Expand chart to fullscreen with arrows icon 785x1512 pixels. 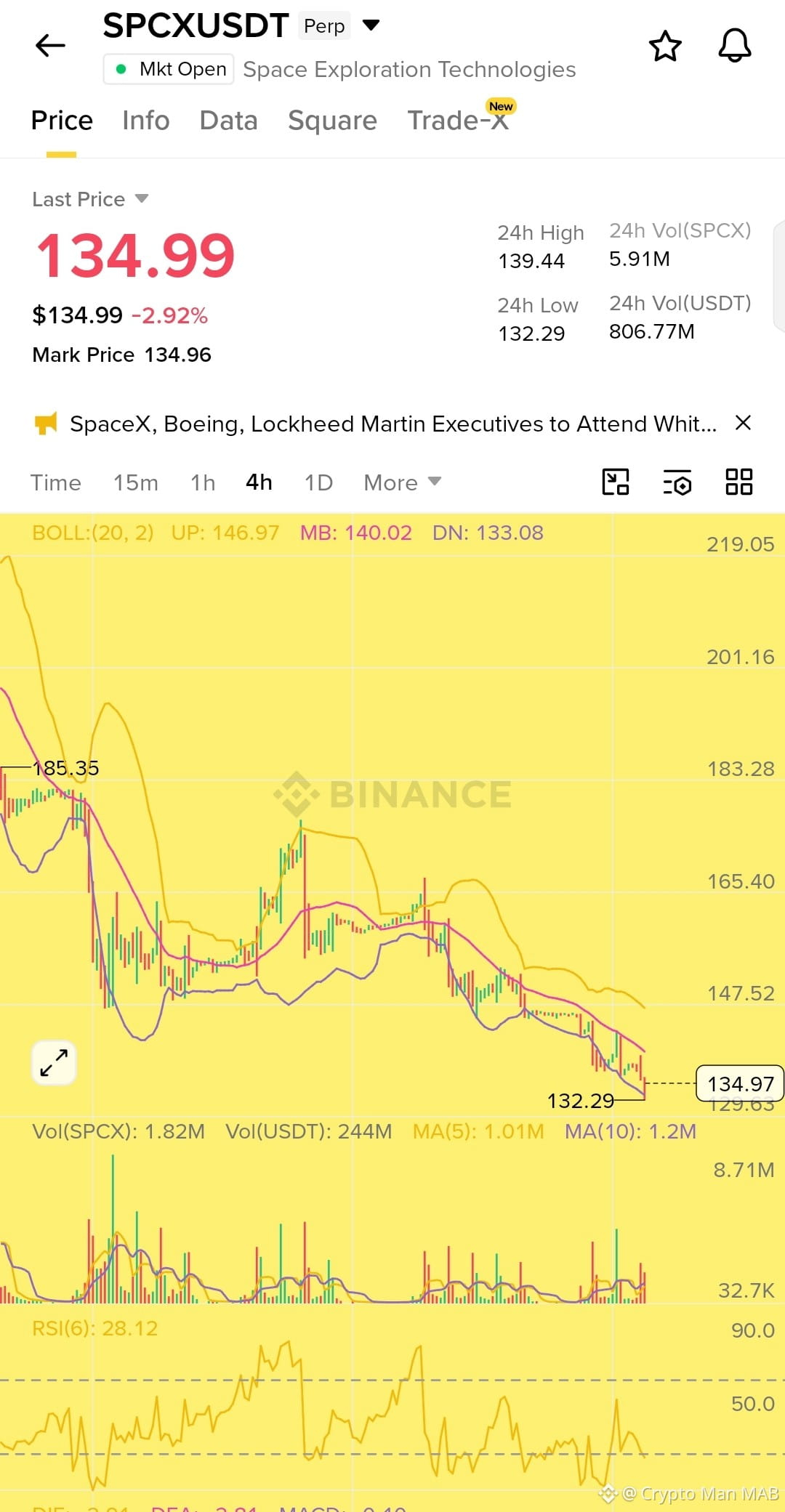(54, 1062)
